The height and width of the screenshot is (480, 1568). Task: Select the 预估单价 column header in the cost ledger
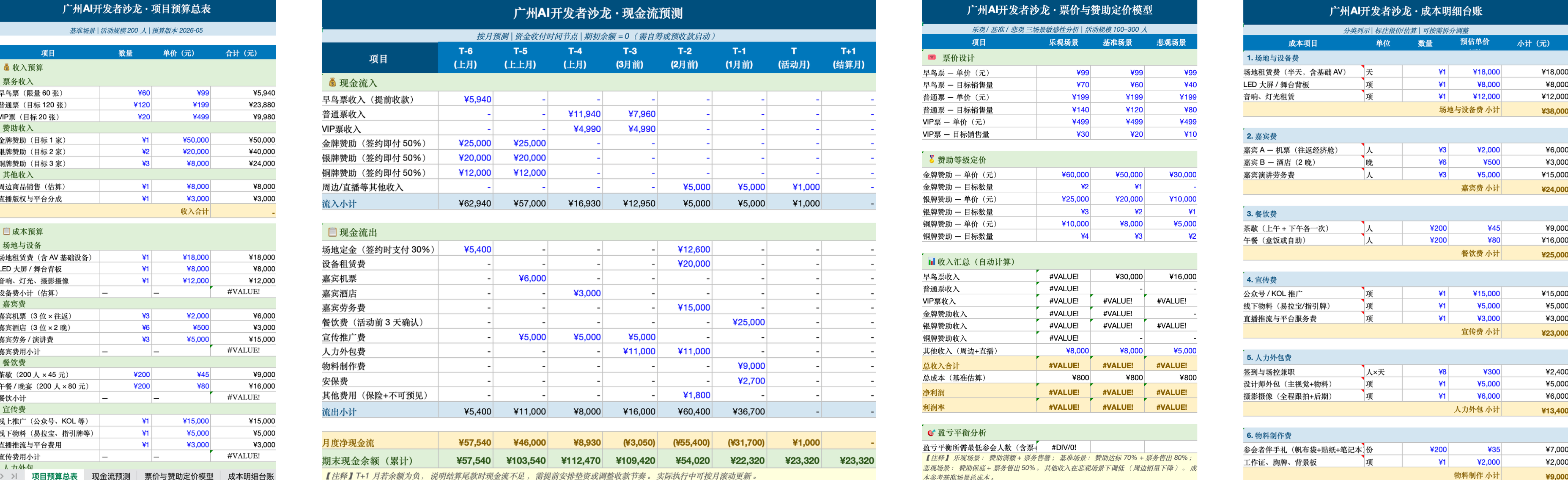pyautogui.click(x=1474, y=42)
